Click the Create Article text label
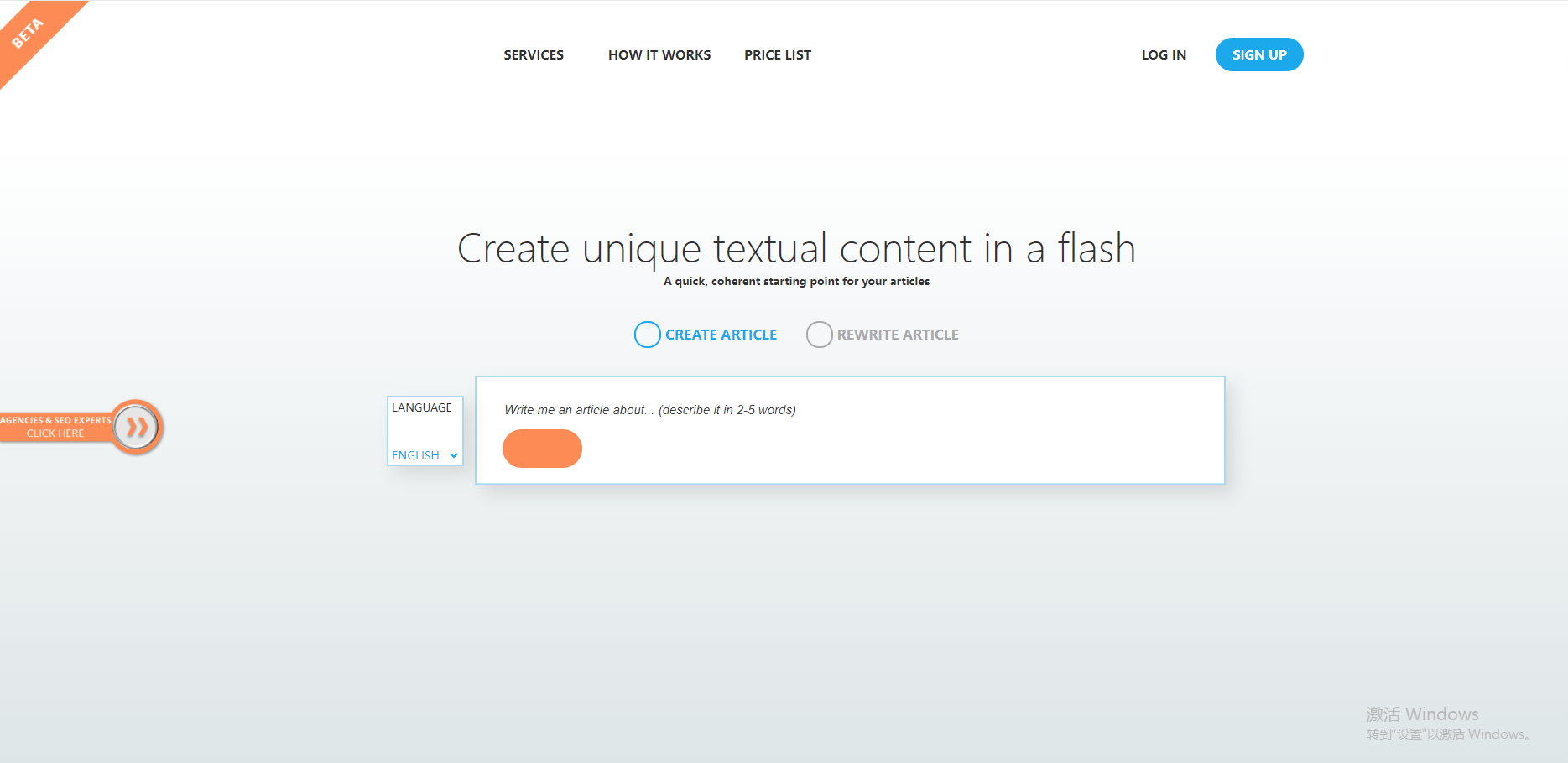Viewport: 1568px width, 763px height. [721, 335]
